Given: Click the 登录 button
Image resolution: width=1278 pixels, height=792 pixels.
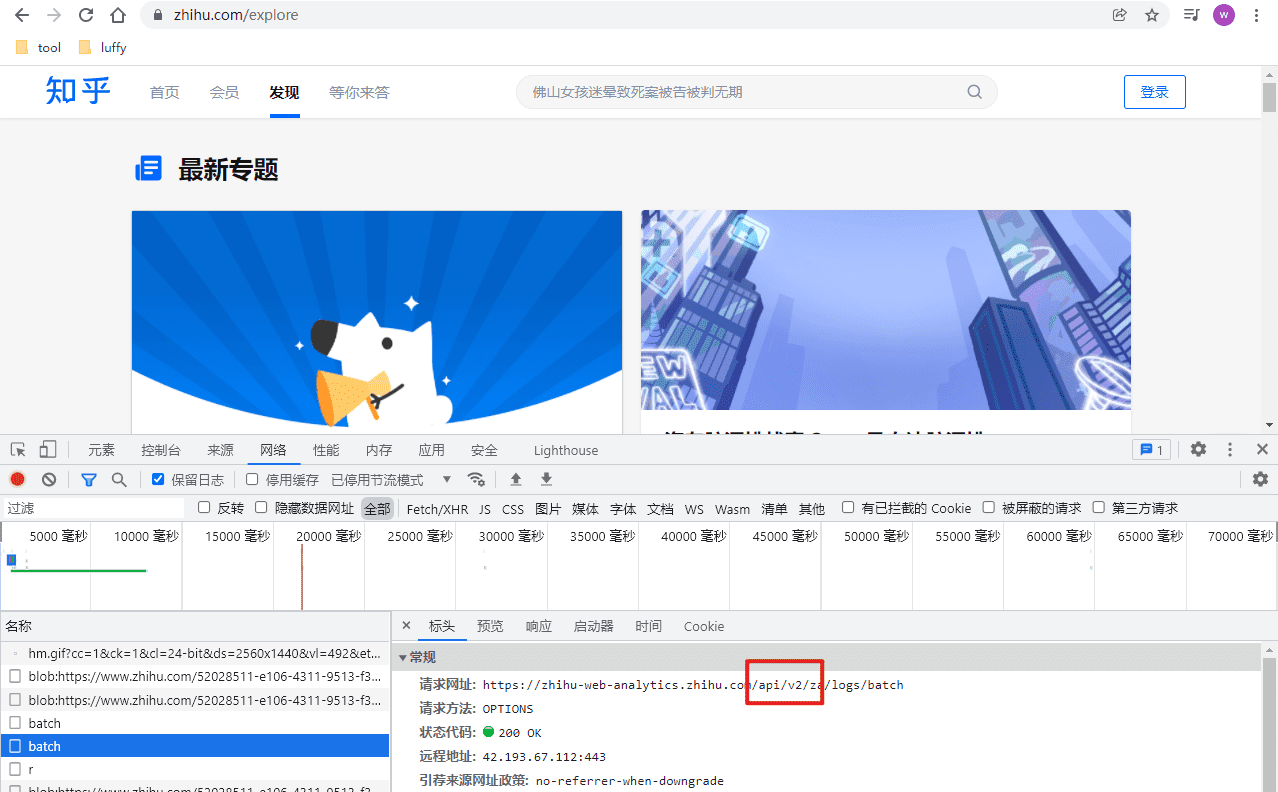Looking at the screenshot, I should coord(1155,92).
